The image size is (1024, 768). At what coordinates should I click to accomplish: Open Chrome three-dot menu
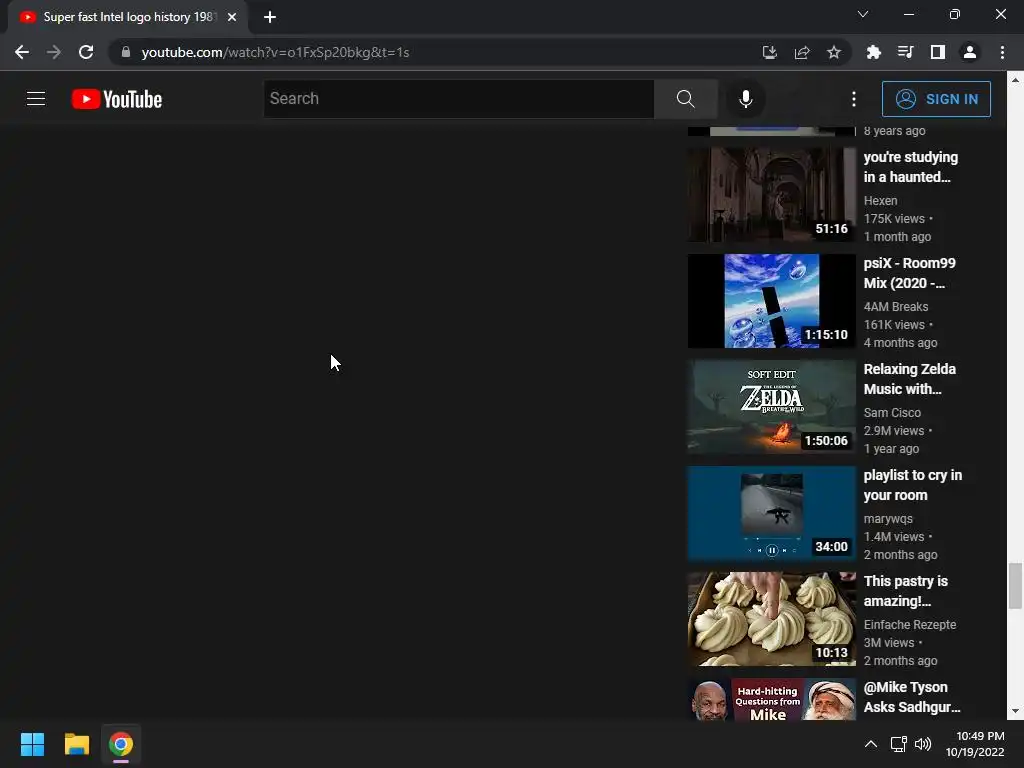pyautogui.click(x=1002, y=52)
